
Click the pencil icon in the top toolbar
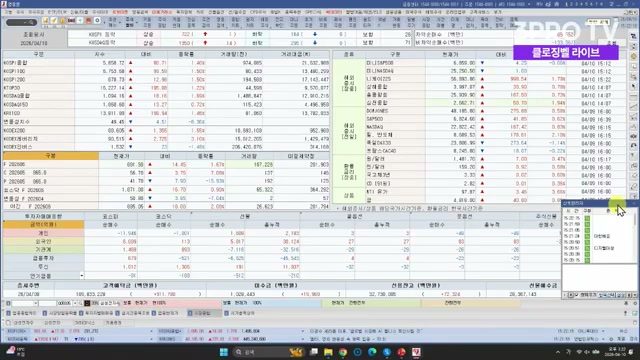(x=54, y=20)
